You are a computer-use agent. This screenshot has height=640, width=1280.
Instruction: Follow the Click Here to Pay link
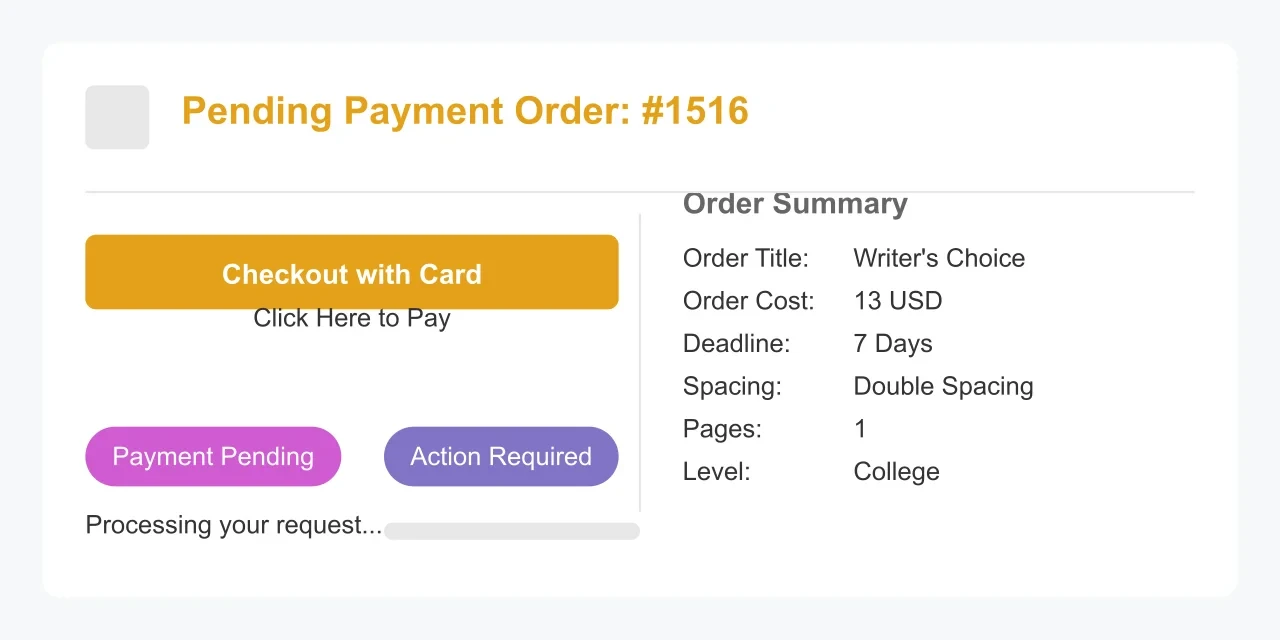pos(351,318)
